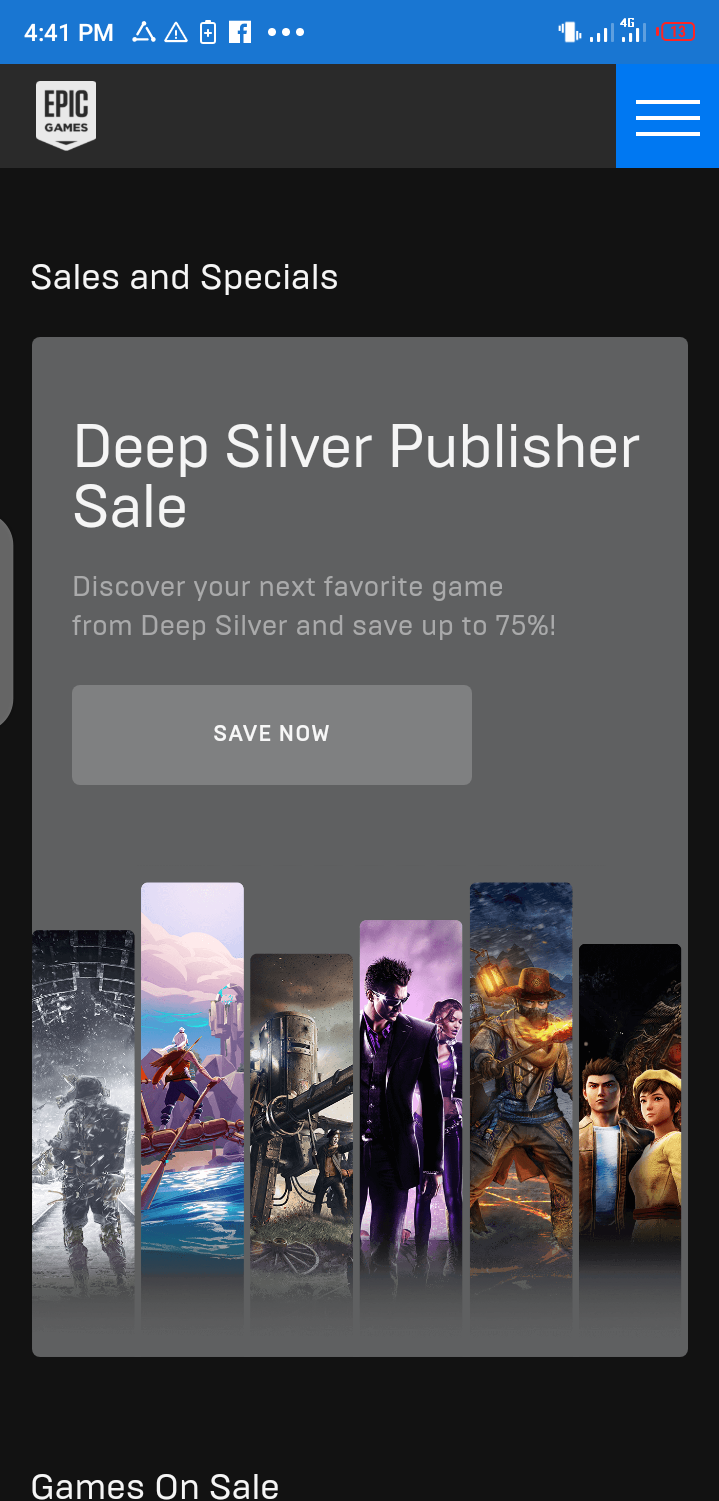Image resolution: width=719 pixels, height=1501 pixels.
Task: Open the hamburger navigation menu
Action: (x=667, y=116)
